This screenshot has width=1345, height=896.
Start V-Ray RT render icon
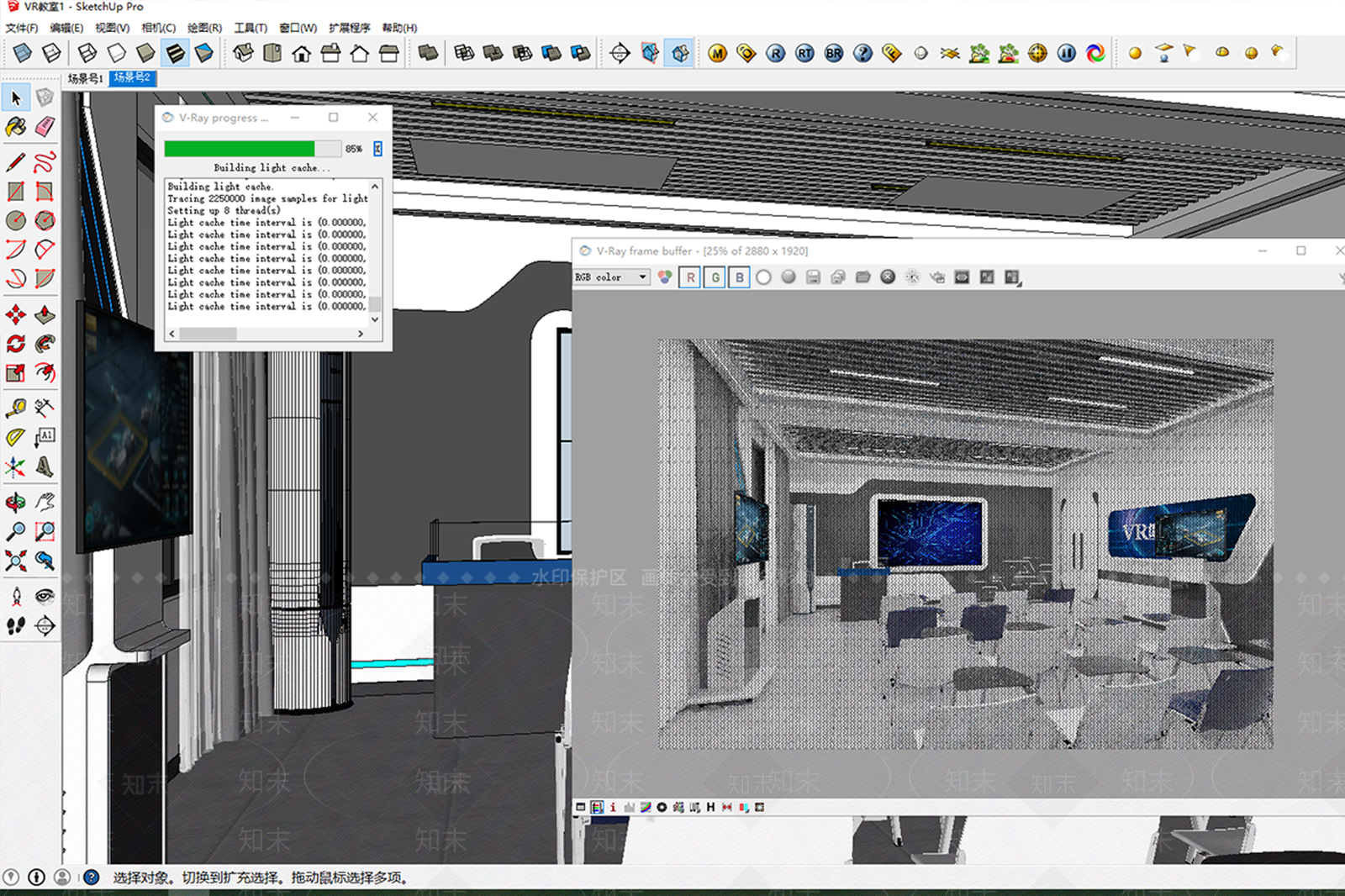coord(804,54)
